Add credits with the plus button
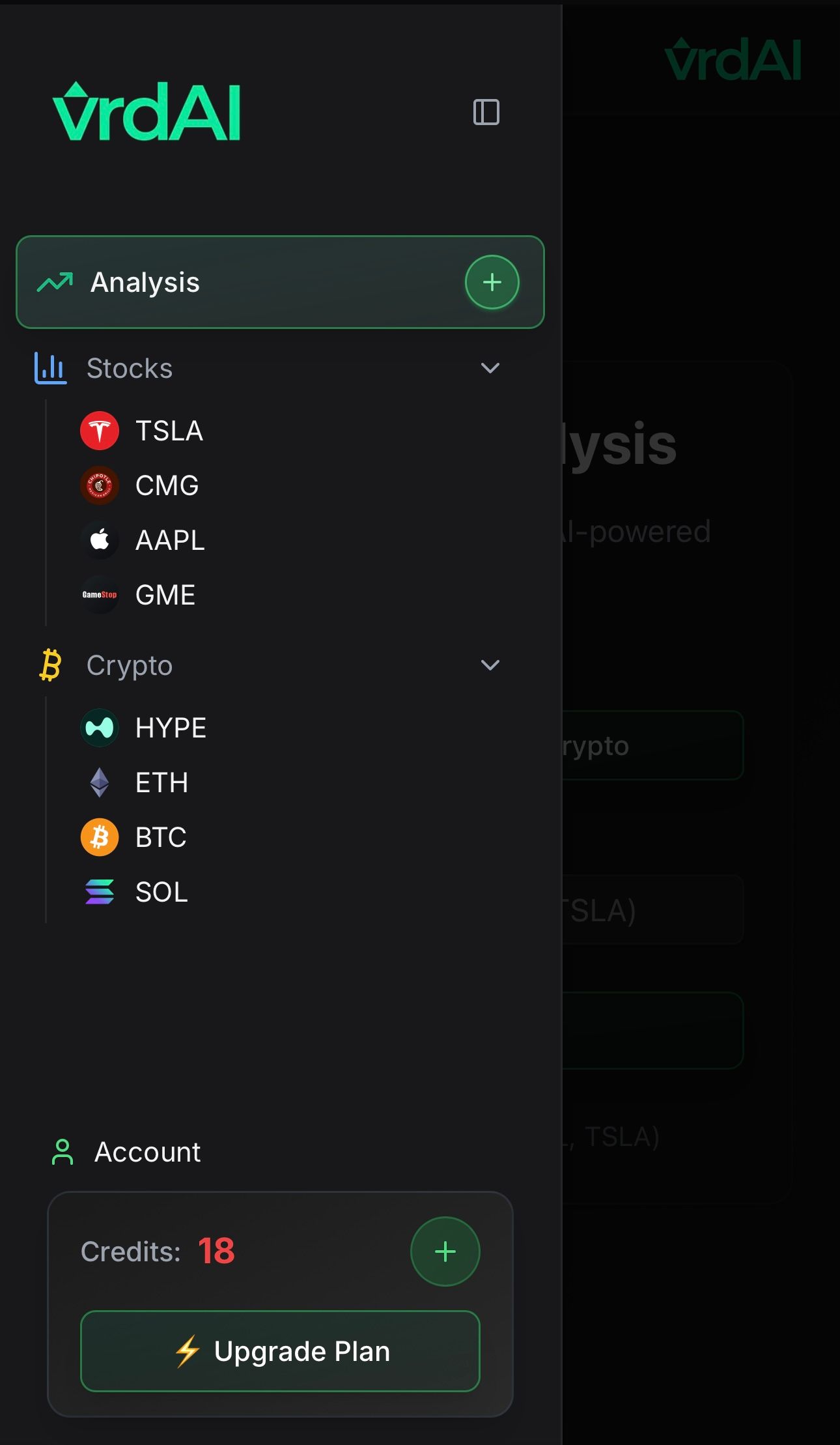This screenshot has height=1445, width=840. pyautogui.click(x=445, y=1252)
